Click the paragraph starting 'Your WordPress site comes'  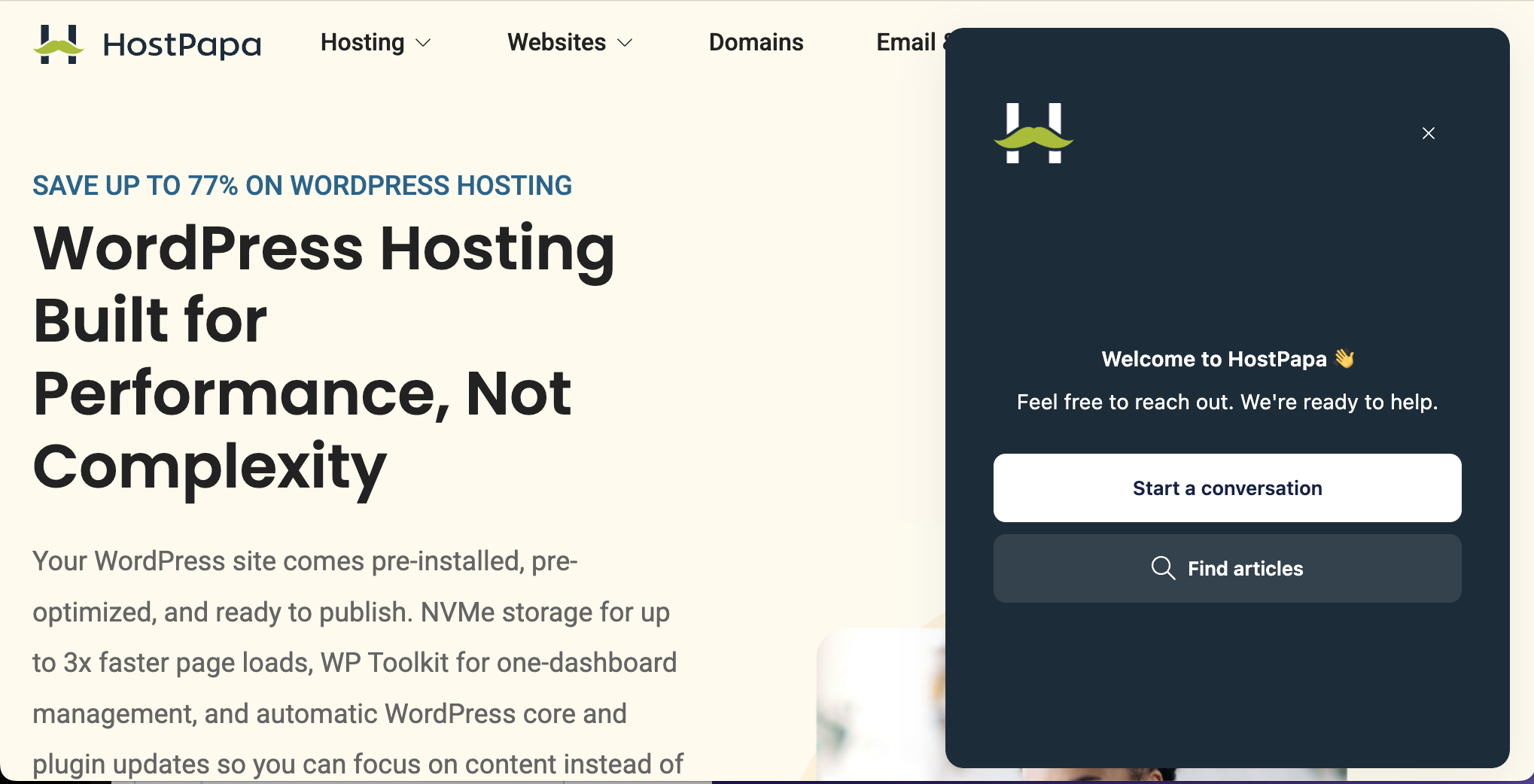[358, 662]
